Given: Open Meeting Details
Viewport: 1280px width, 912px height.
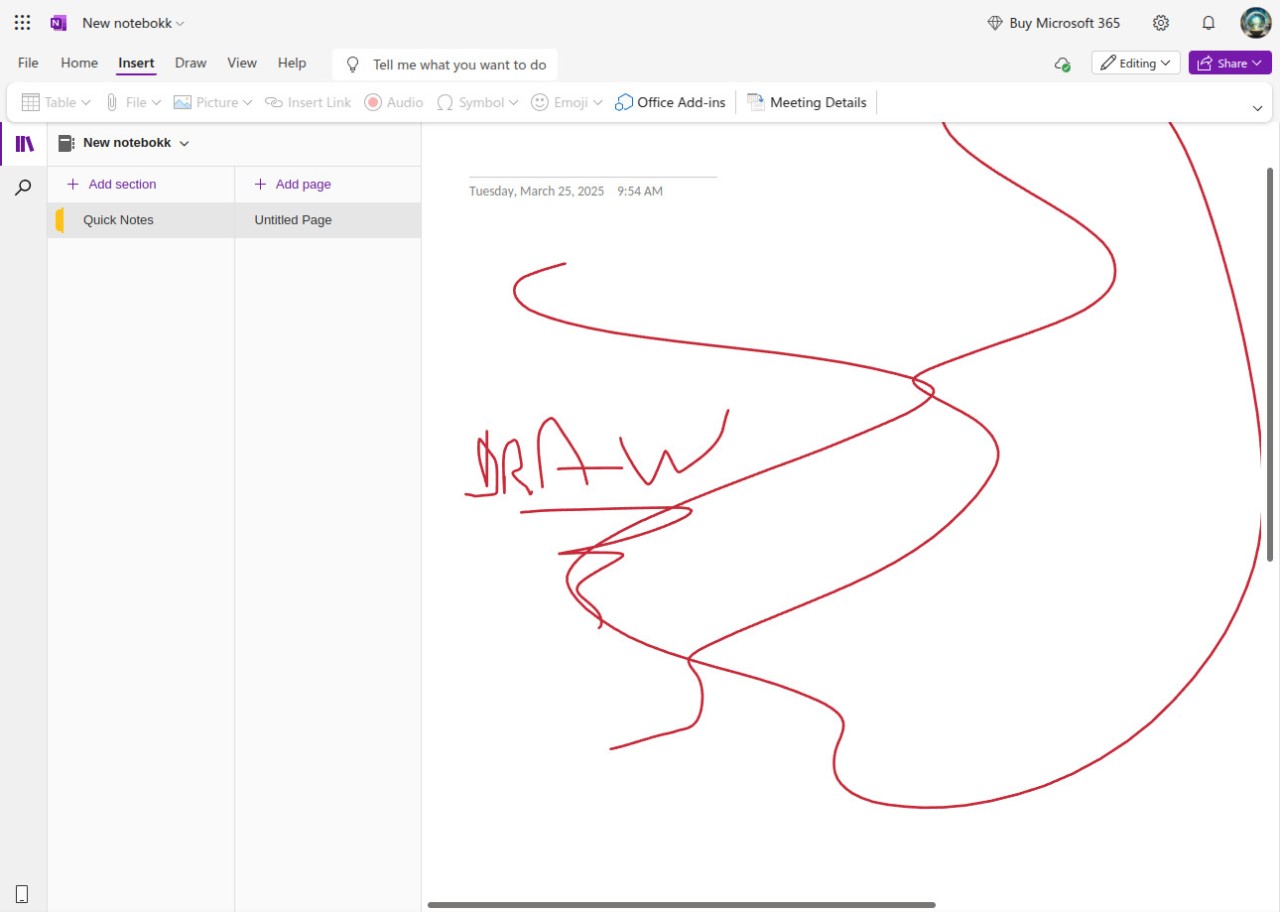Looking at the screenshot, I should [x=807, y=102].
